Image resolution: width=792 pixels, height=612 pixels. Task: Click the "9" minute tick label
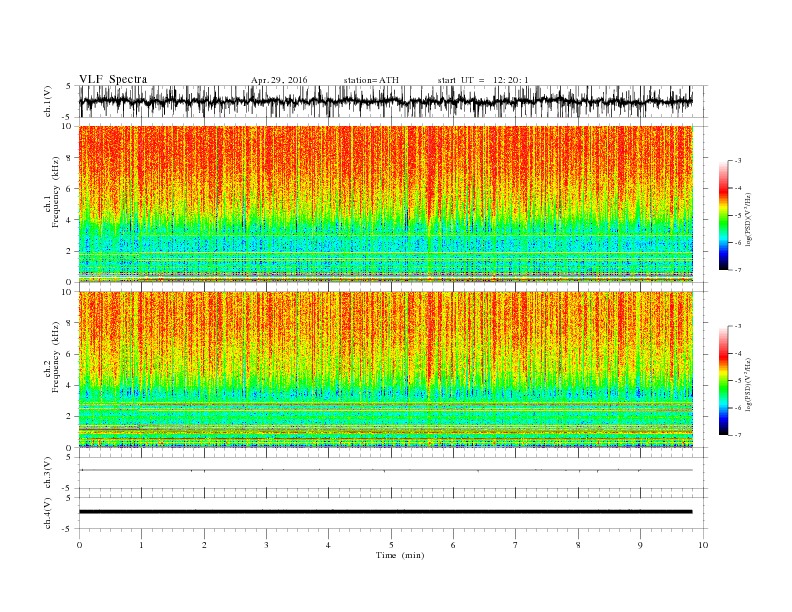(640, 545)
